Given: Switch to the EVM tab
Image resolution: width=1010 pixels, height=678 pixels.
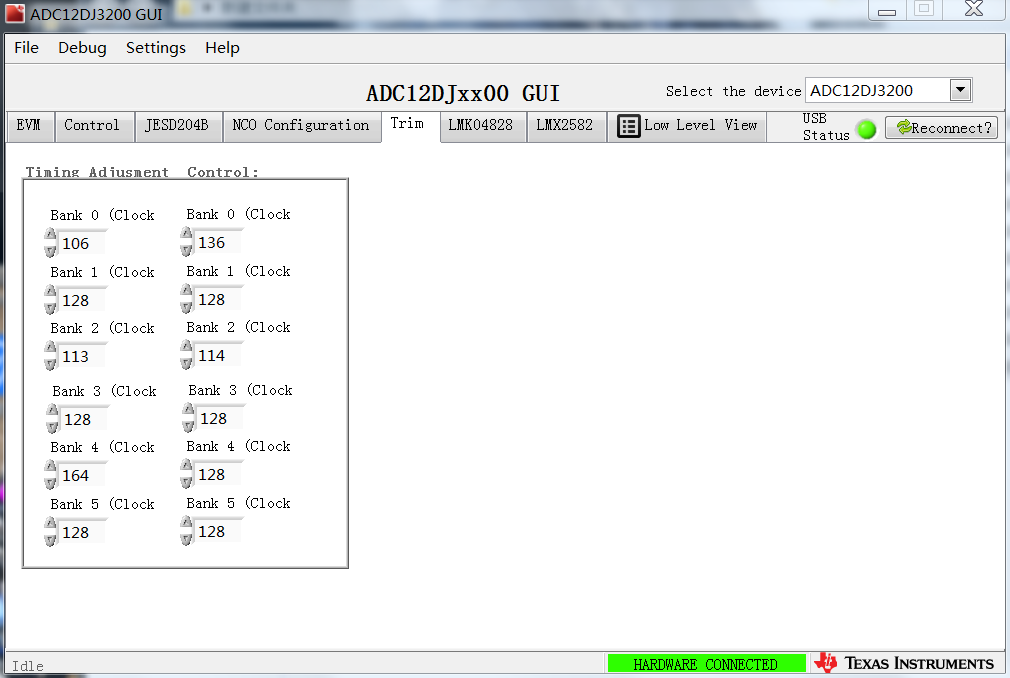Looking at the screenshot, I should (28, 126).
